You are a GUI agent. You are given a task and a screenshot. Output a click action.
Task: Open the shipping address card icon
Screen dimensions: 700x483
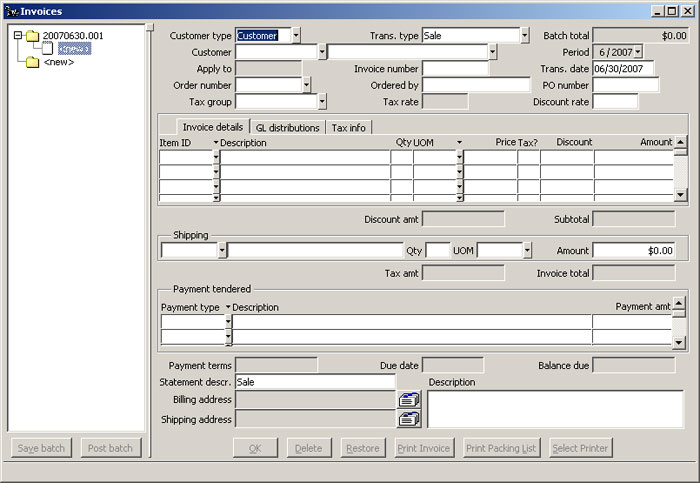409,419
